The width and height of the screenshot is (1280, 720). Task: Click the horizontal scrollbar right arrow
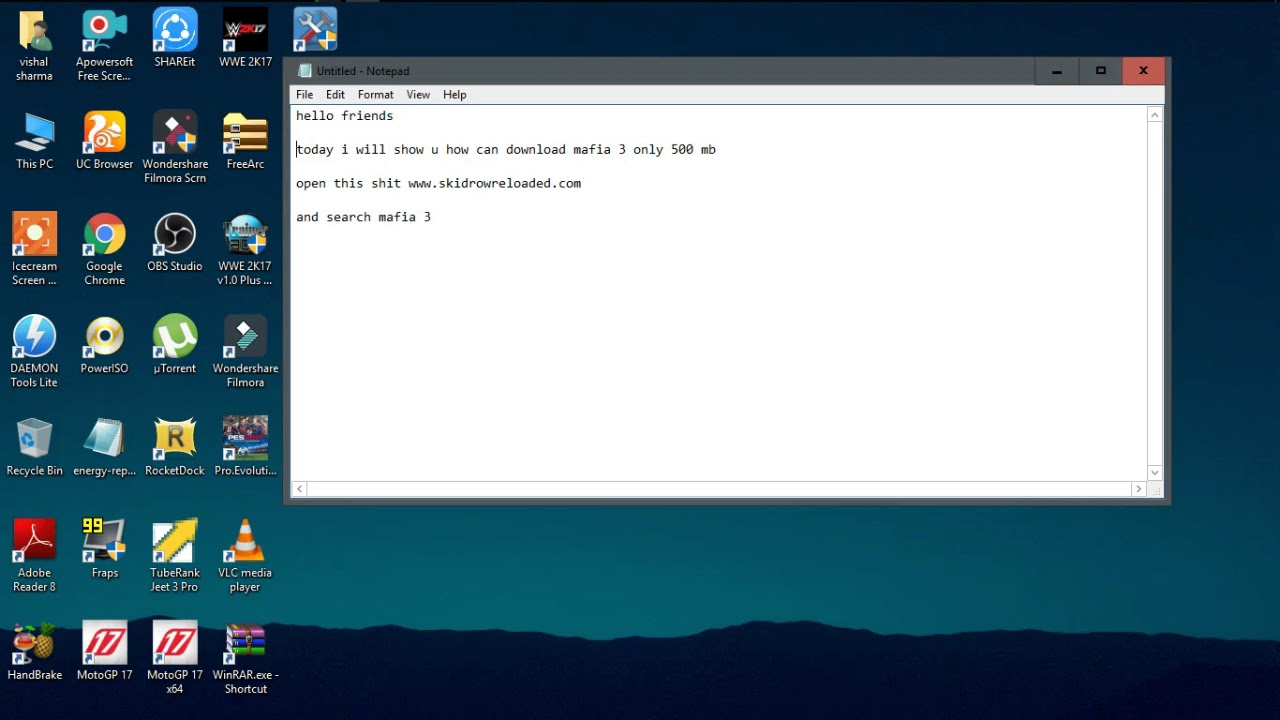(x=1138, y=489)
